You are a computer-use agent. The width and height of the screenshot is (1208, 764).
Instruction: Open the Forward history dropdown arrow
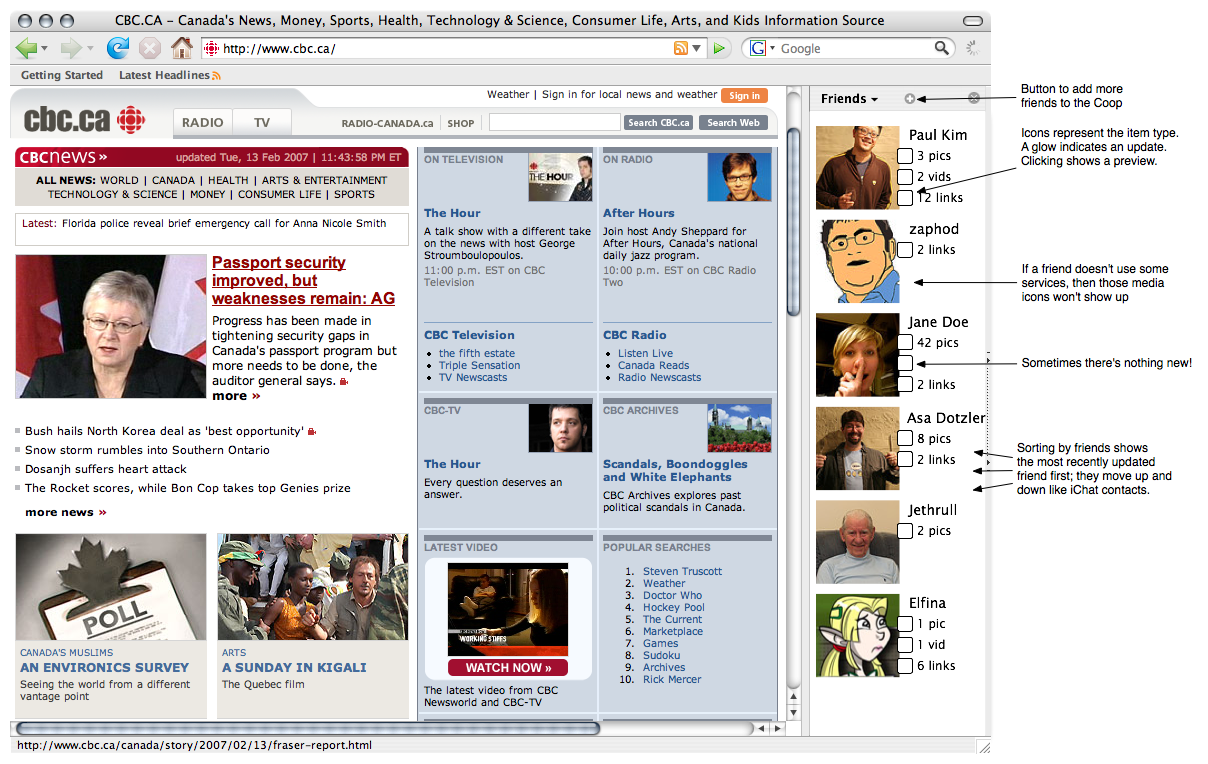coord(90,48)
